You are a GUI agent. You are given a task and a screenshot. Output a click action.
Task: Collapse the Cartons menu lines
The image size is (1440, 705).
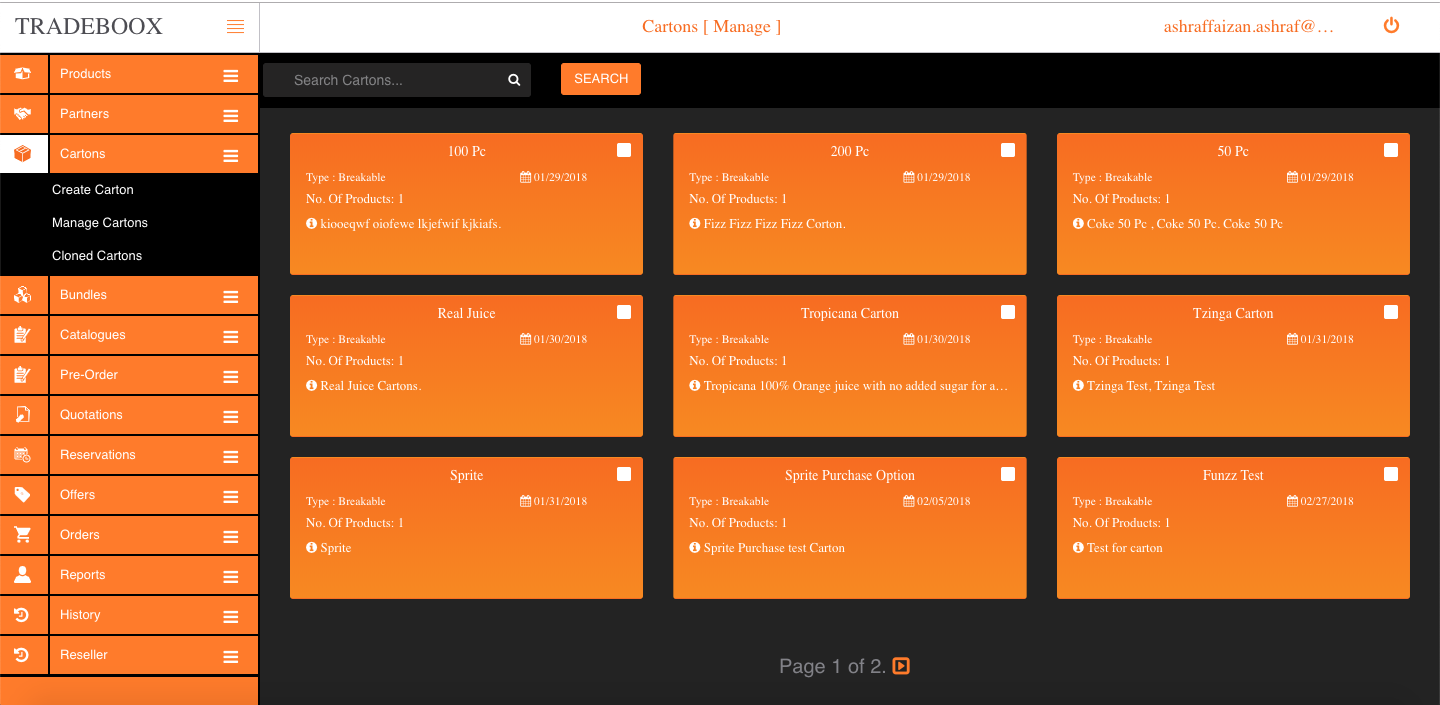pos(231,156)
